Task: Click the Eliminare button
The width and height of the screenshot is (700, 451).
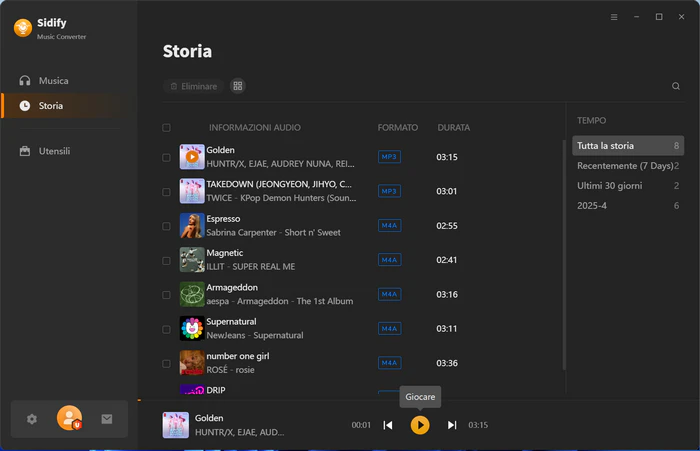Action: click(194, 86)
